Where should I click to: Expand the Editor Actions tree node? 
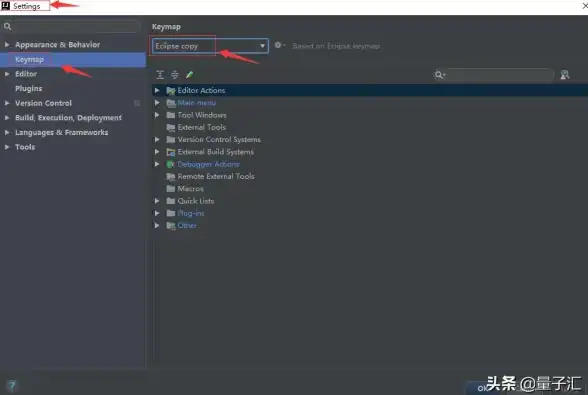(157, 90)
